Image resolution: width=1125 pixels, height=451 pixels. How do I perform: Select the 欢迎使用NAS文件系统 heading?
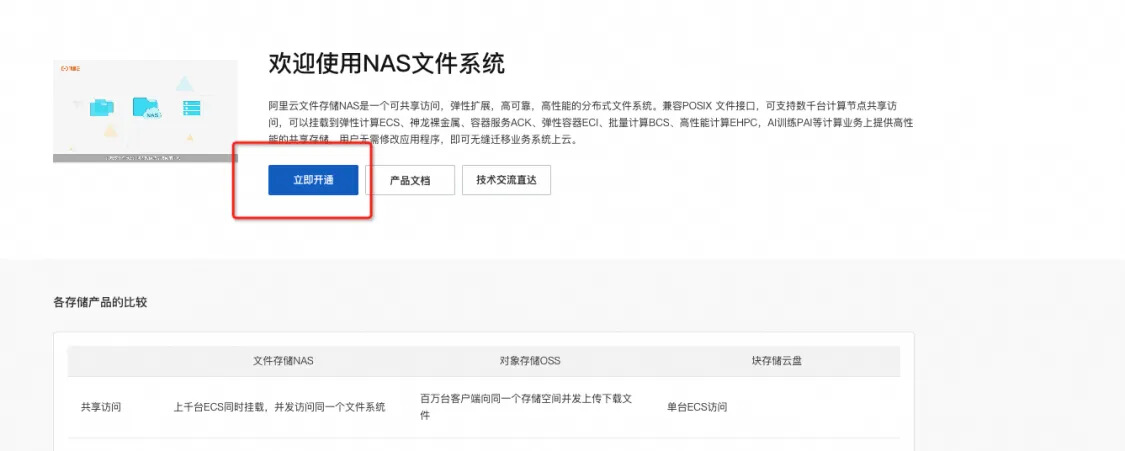[387, 63]
